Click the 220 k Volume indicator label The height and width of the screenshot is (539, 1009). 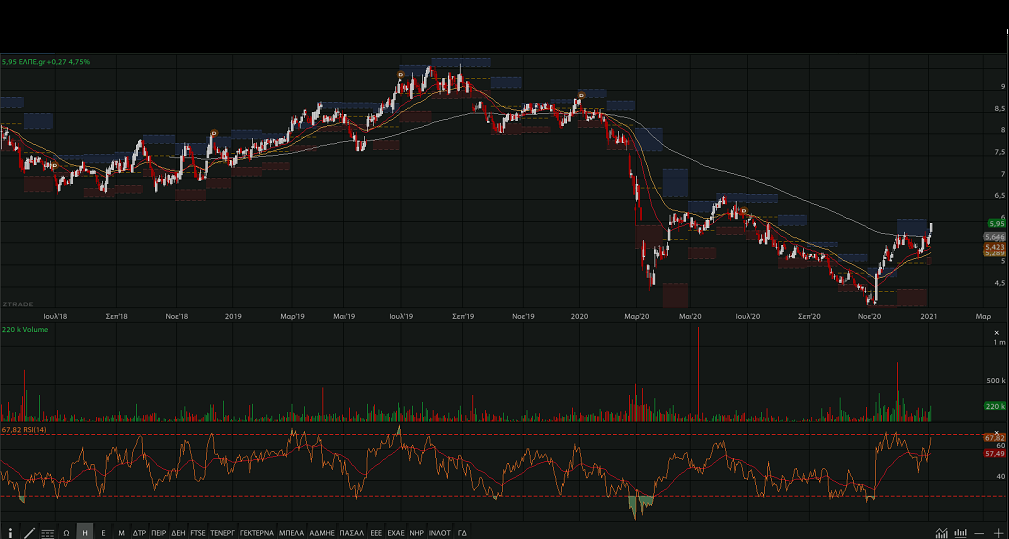pyautogui.click(x=25, y=329)
